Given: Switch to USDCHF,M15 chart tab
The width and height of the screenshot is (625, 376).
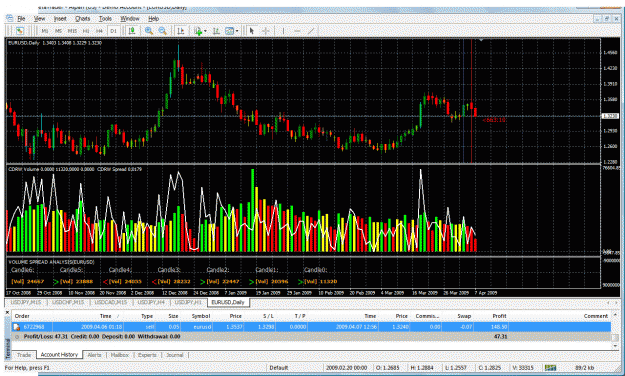Looking at the screenshot, I should (68, 302).
